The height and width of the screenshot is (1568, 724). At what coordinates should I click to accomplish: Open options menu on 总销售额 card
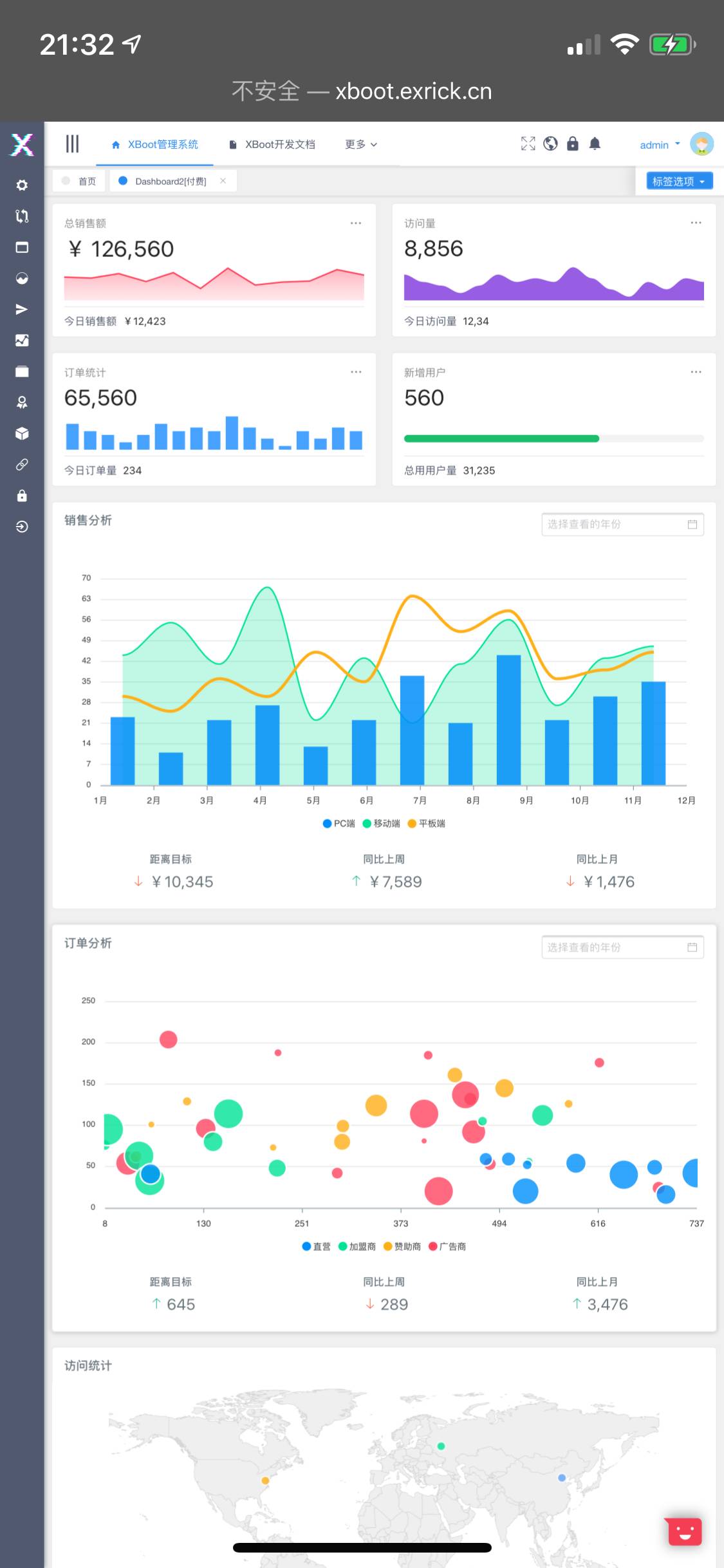pos(356,223)
